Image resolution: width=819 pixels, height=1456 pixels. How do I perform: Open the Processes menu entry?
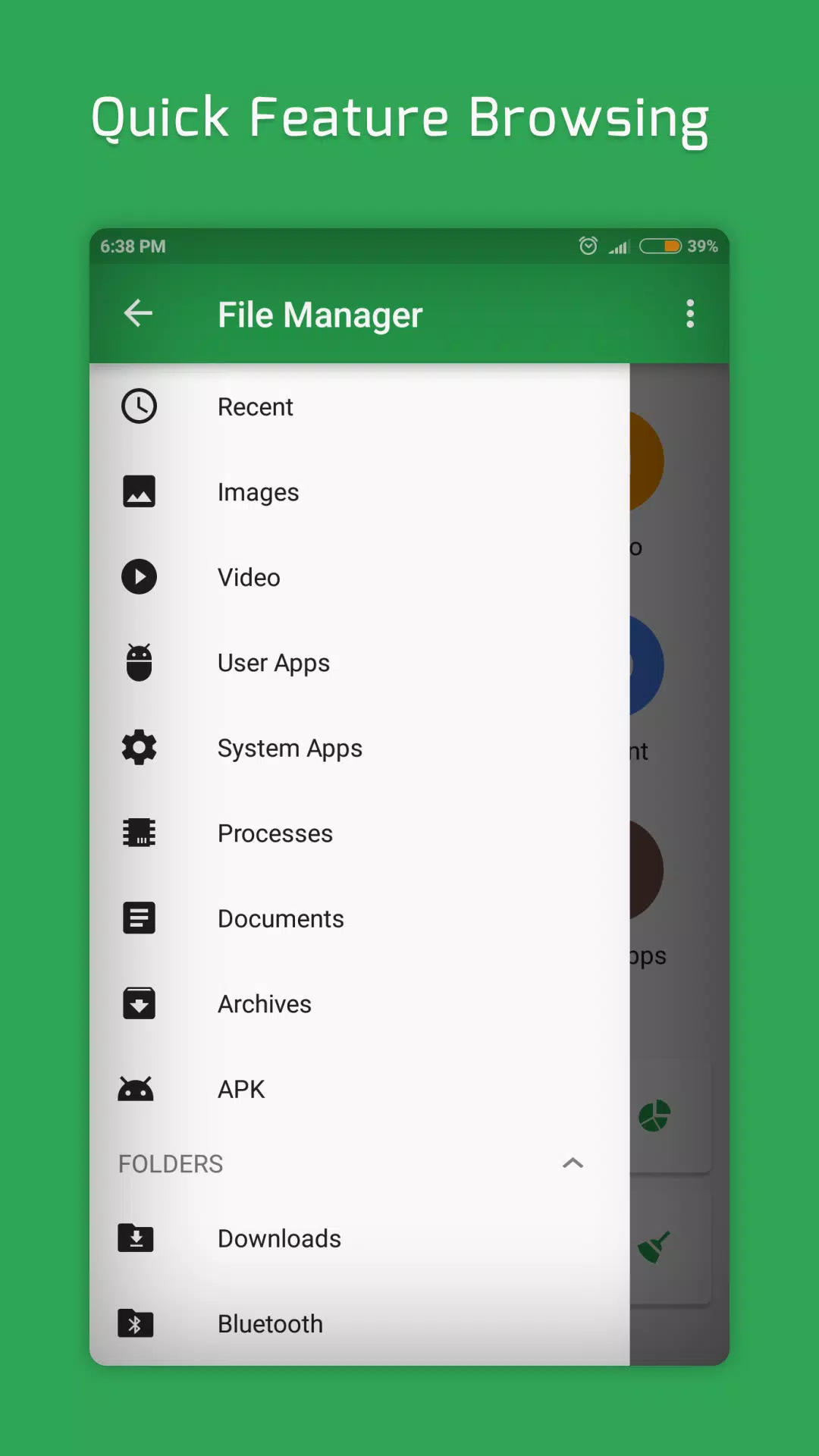coord(359,833)
